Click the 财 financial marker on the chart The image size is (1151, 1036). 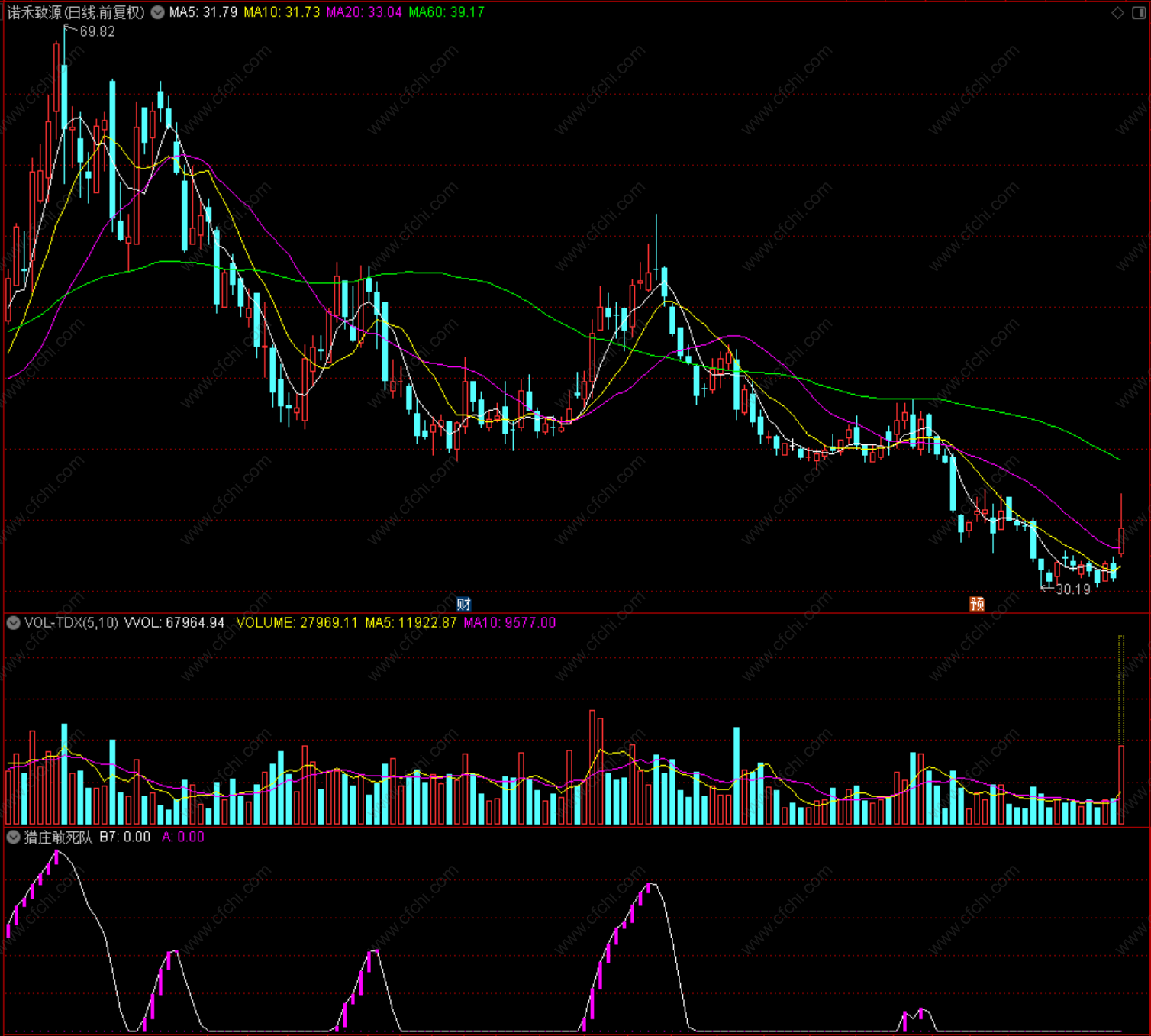coord(463,604)
